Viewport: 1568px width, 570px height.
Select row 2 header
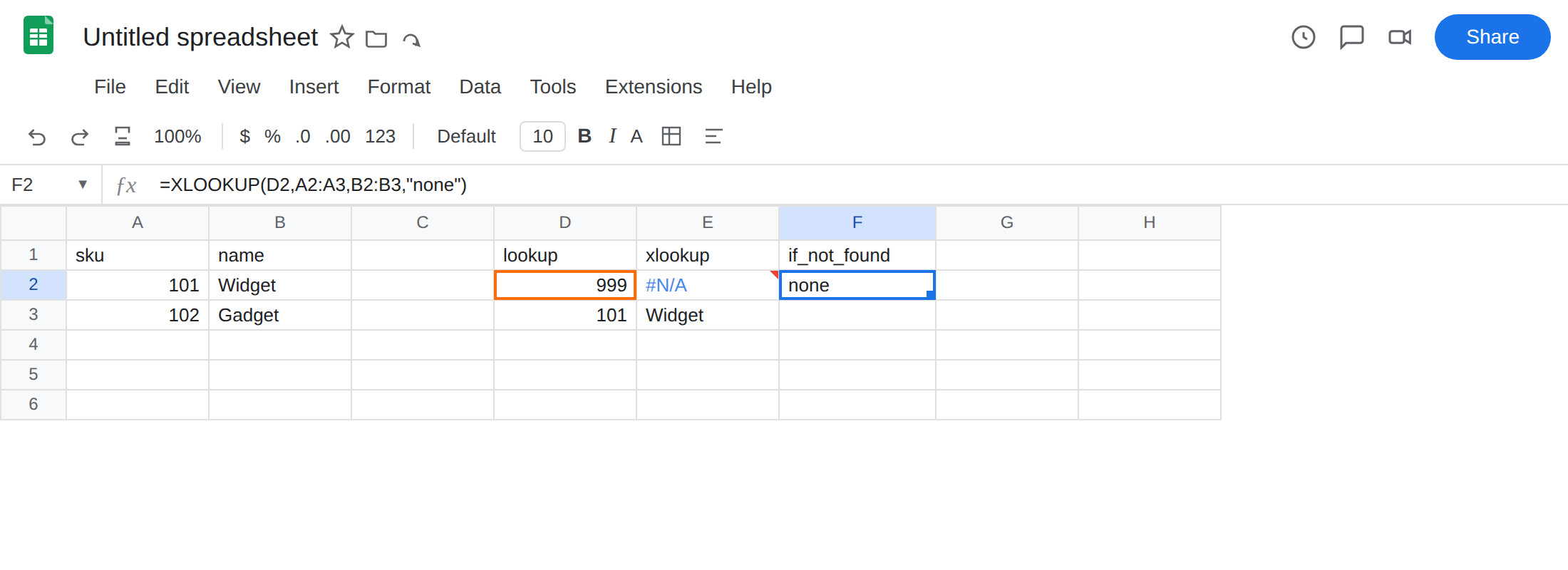pyautogui.click(x=33, y=284)
